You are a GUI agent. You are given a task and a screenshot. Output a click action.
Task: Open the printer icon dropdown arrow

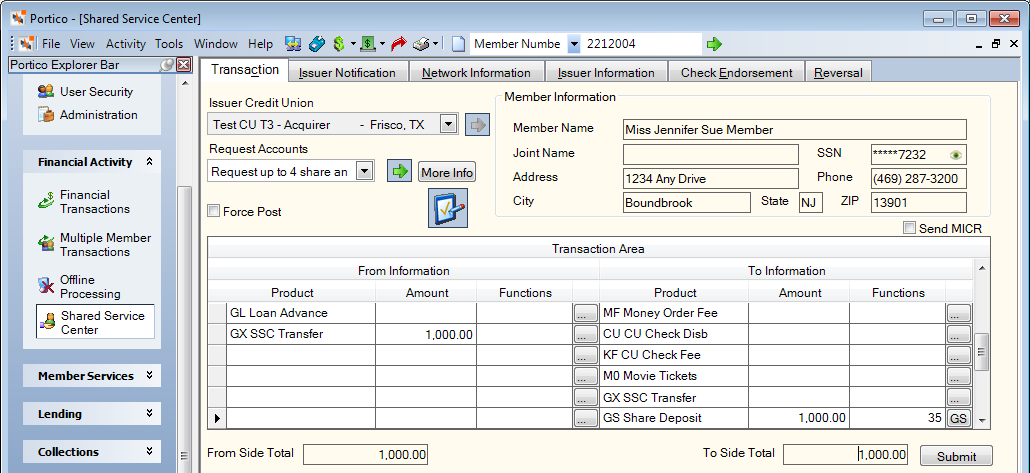[x=436, y=44]
